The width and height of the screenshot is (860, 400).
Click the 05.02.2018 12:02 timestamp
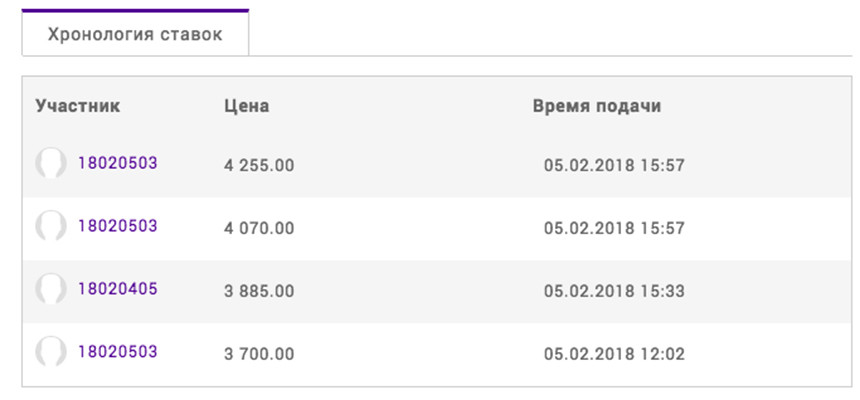pyautogui.click(x=614, y=354)
